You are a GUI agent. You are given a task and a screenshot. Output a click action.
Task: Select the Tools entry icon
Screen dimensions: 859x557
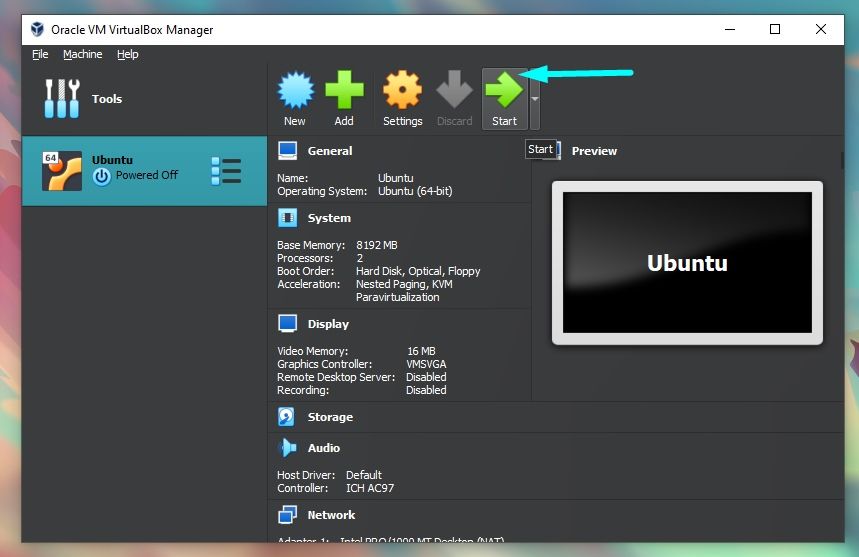[x=62, y=99]
